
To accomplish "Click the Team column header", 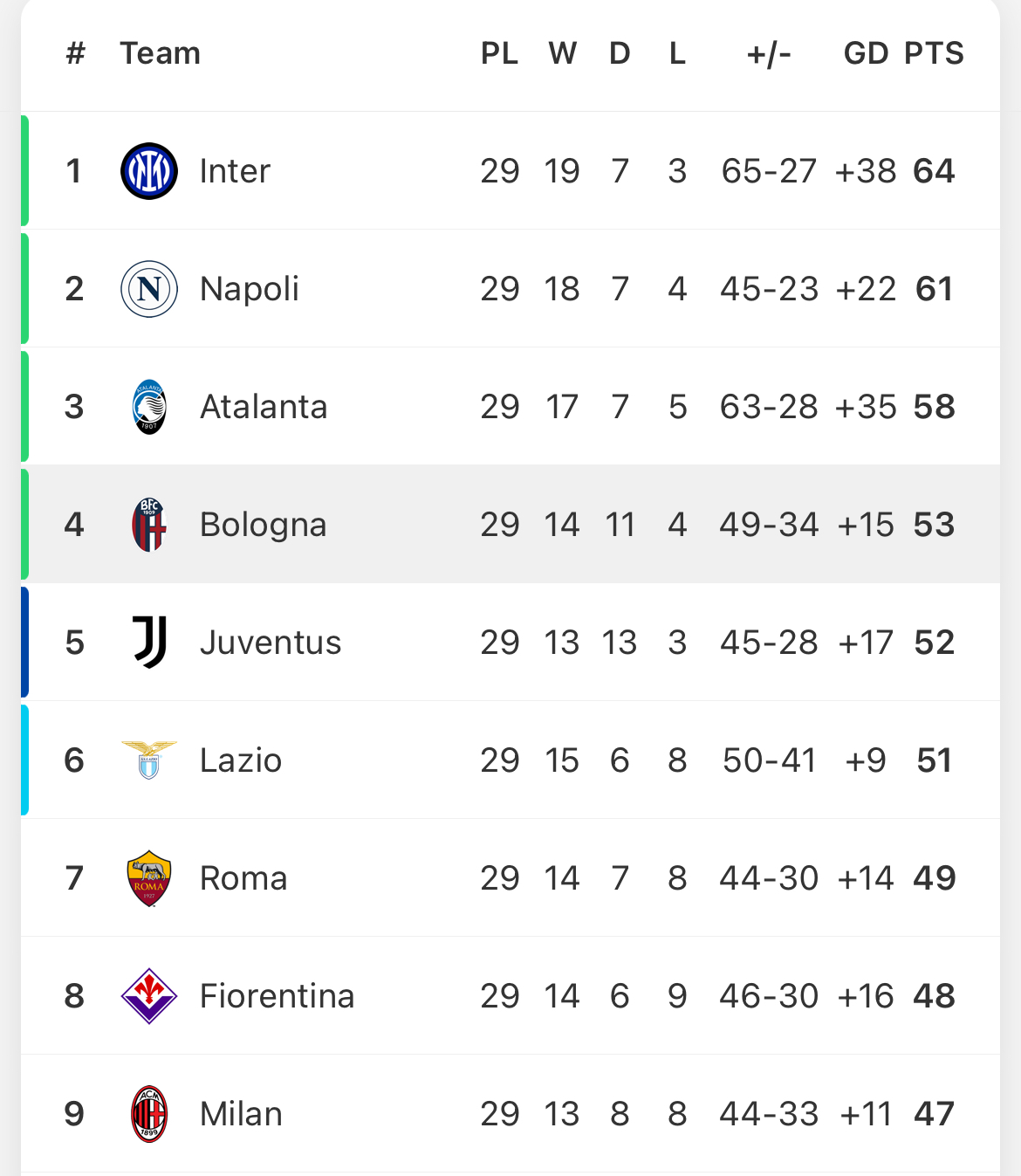I will [x=161, y=53].
